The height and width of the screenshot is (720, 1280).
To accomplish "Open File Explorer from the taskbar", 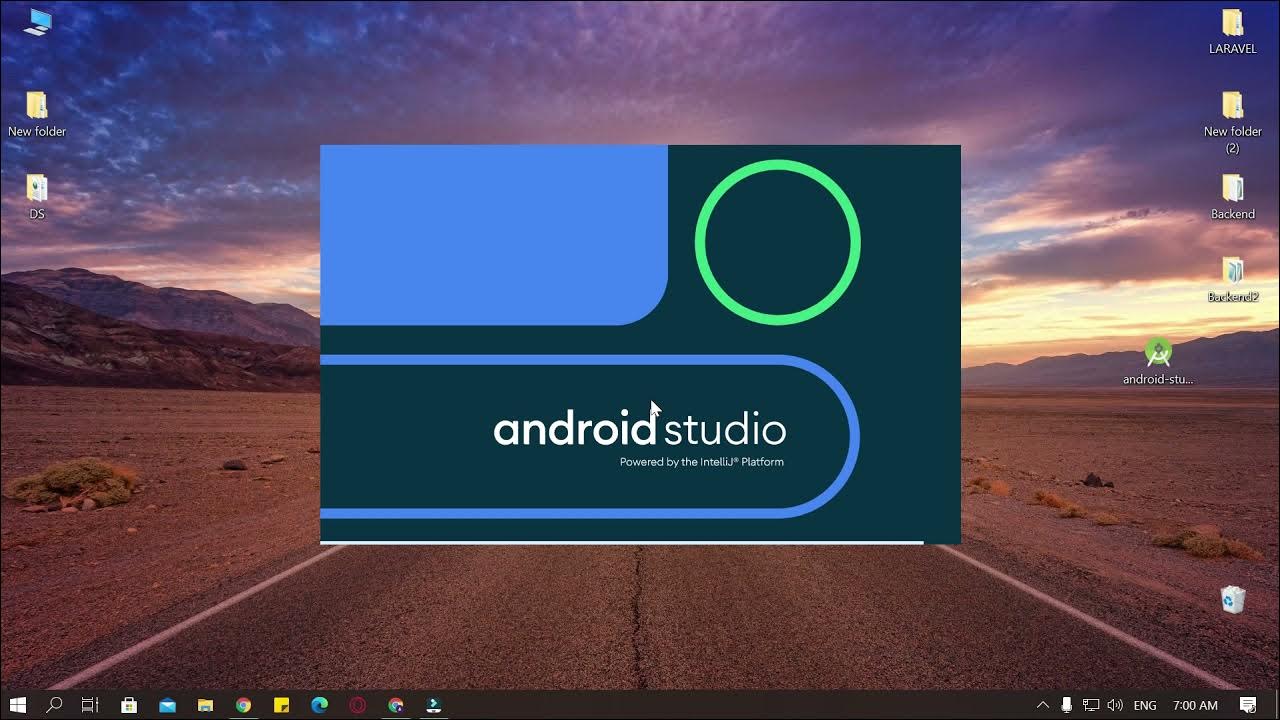I will coord(205,705).
